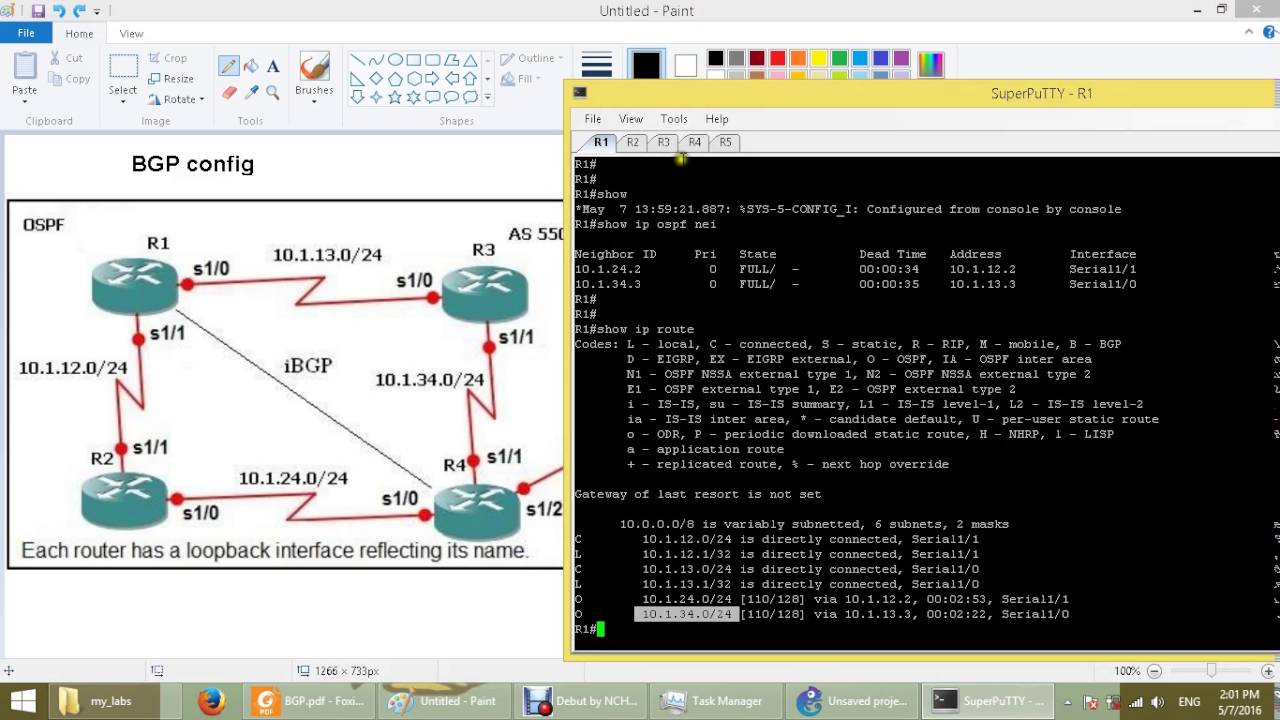Click the zoom in plus button
This screenshot has height=720, width=1280.
(x=1268, y=671)
